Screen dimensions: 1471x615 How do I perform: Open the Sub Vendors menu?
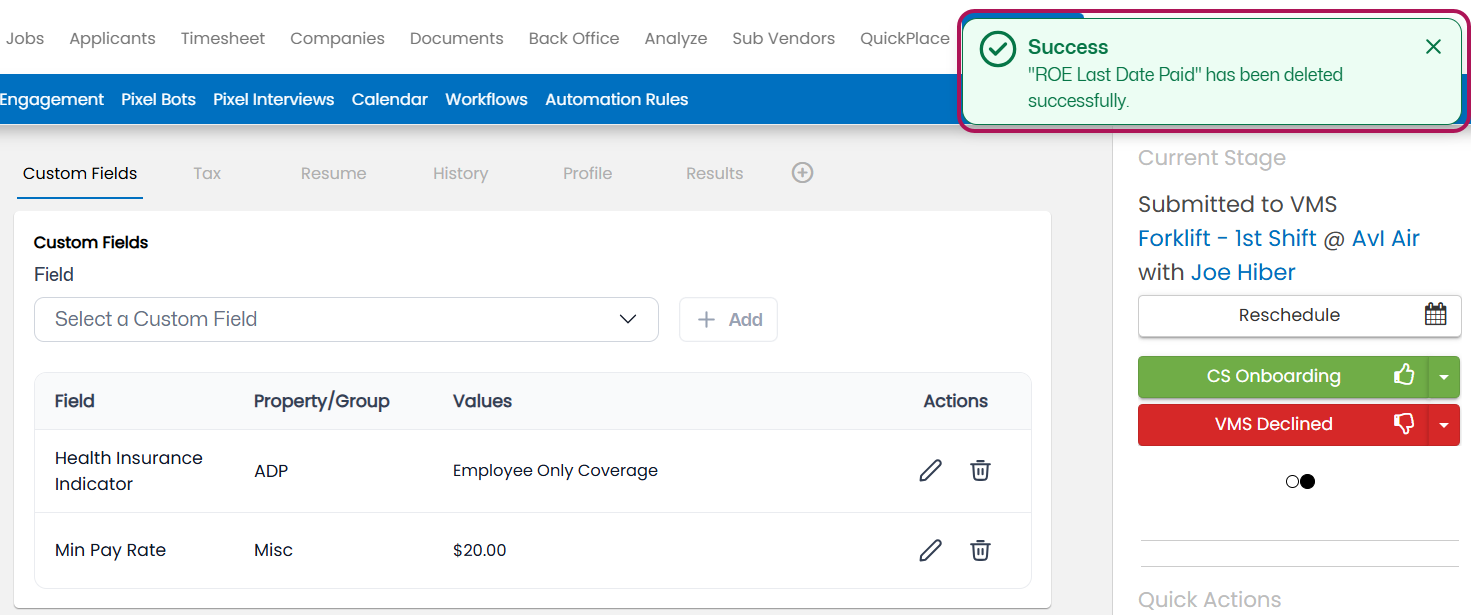tap(783, 38)
